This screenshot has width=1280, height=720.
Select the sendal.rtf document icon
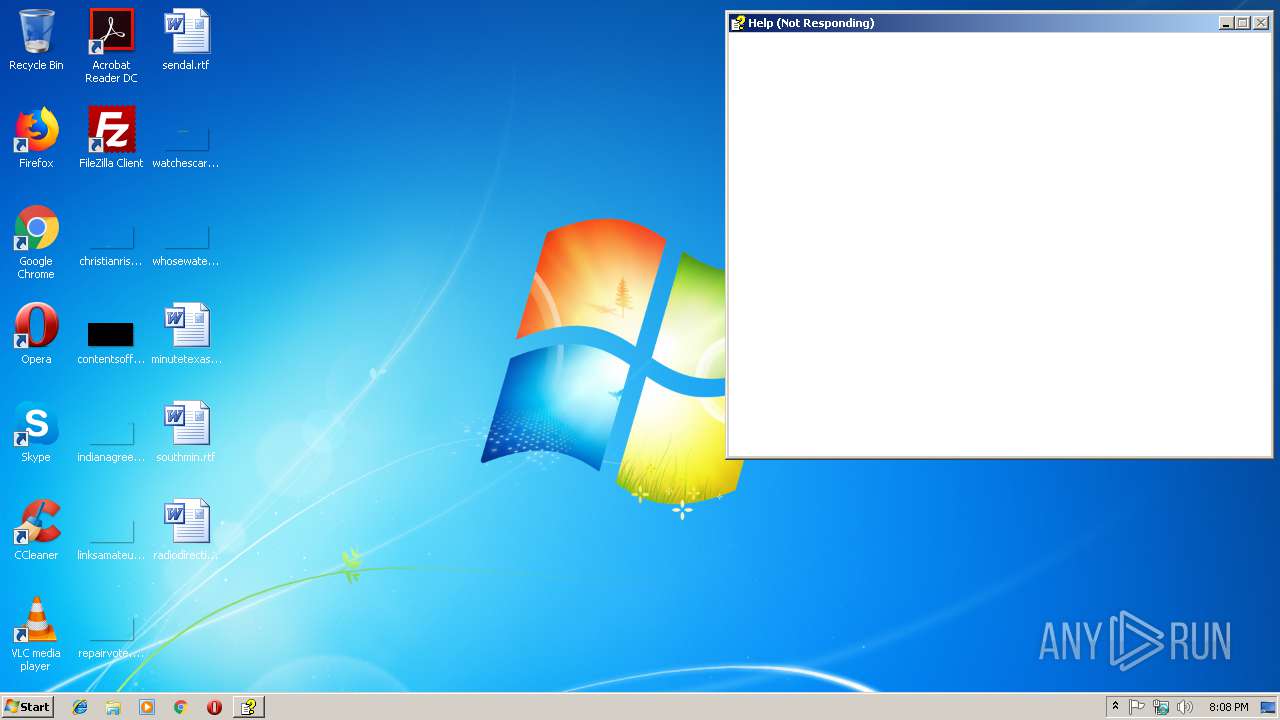(186, 40)
